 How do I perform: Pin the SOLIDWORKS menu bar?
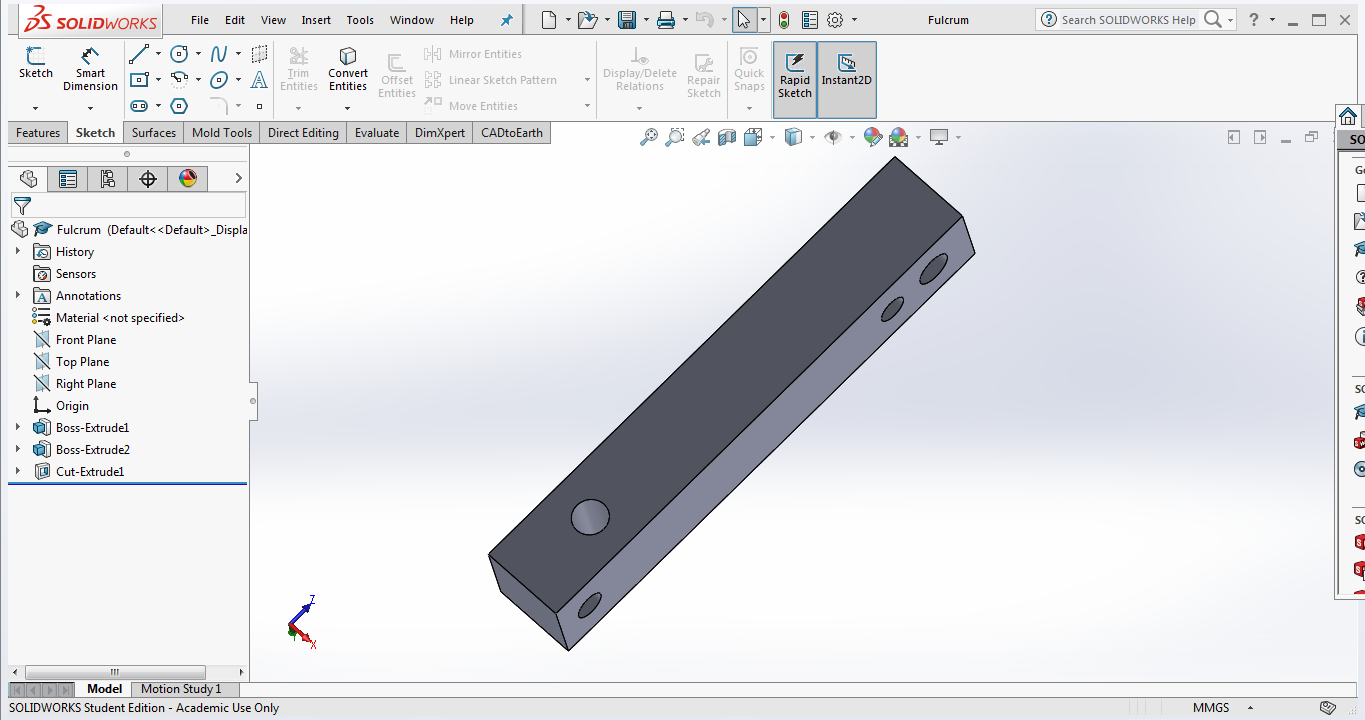(x=507, y=20)
